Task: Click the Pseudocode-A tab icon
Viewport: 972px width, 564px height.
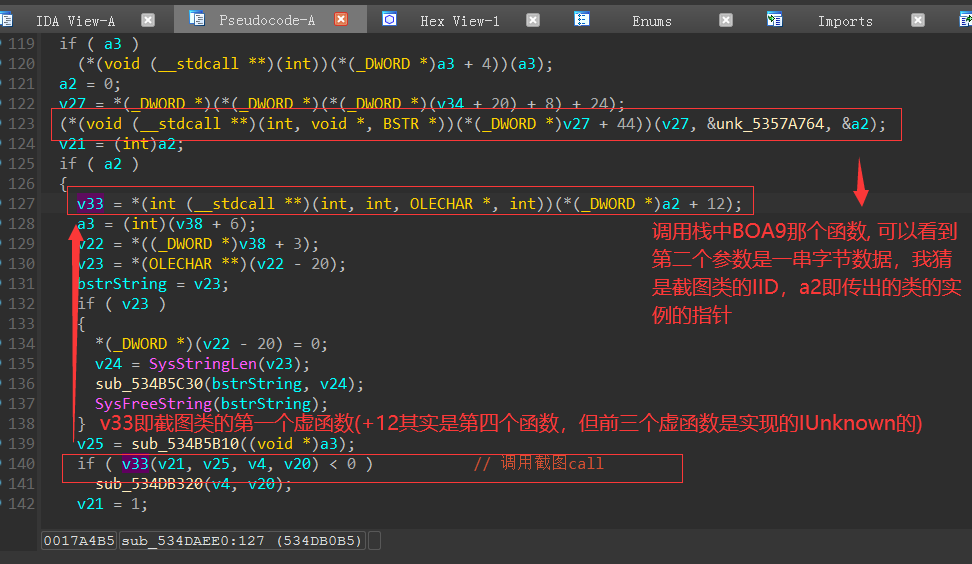Action: tap(197, 19)
